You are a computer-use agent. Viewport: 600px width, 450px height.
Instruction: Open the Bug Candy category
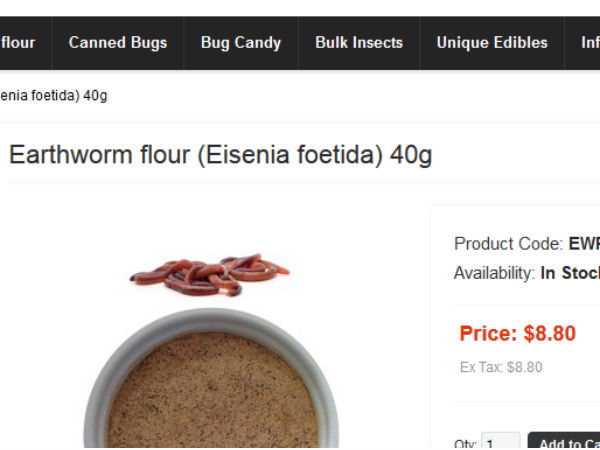point(241,43)
